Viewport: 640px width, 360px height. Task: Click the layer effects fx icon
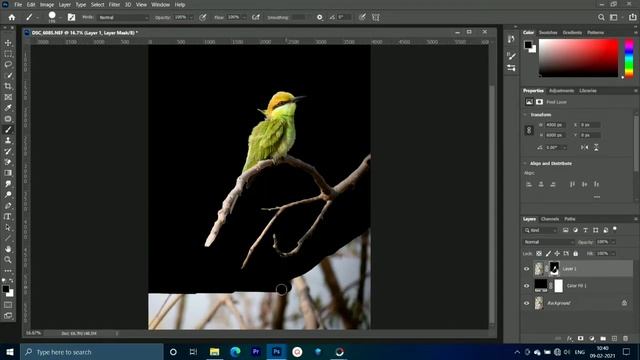569,338
